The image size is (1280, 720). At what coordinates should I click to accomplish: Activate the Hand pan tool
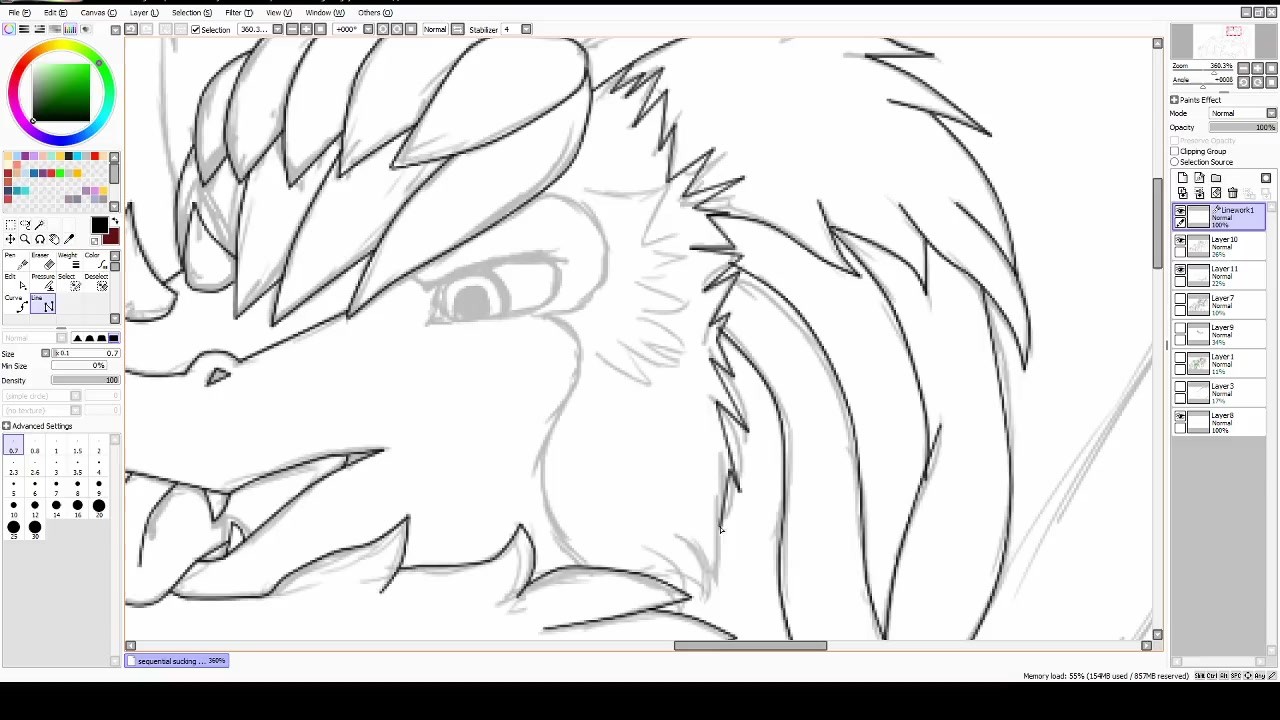coord(54,239)
